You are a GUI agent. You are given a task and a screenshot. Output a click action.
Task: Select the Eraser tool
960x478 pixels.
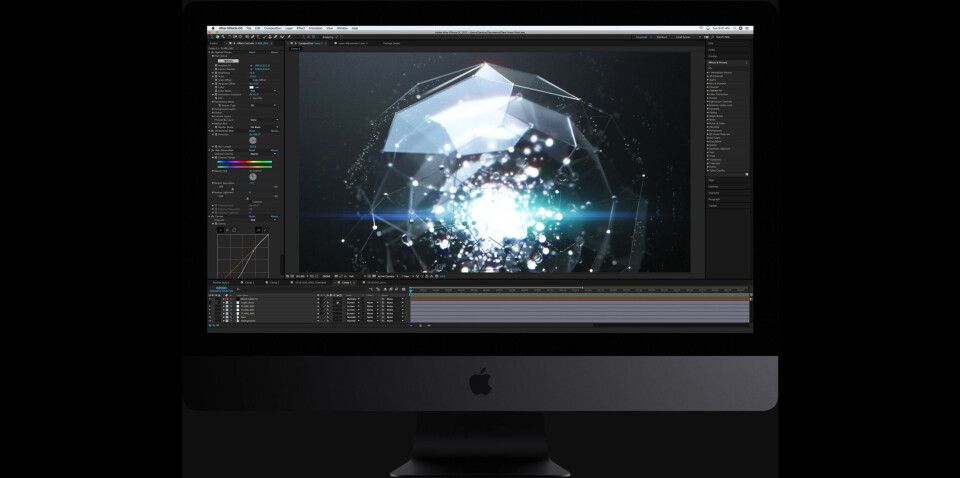[x=276, y=37]
